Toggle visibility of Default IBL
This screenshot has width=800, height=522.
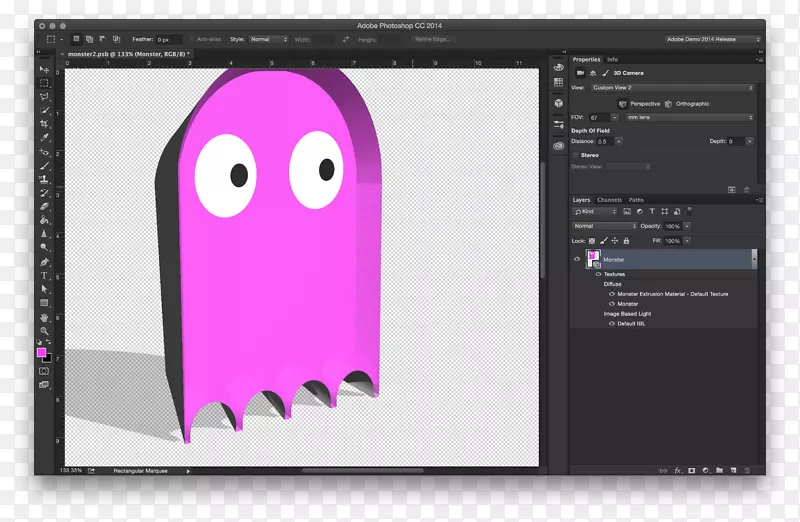pyautogui.click(x=612, y=324)
